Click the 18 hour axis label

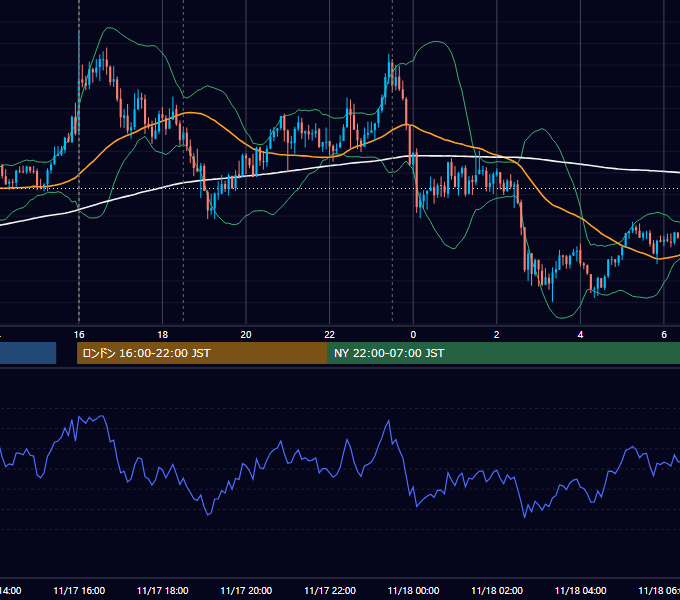tap(163, 335)
